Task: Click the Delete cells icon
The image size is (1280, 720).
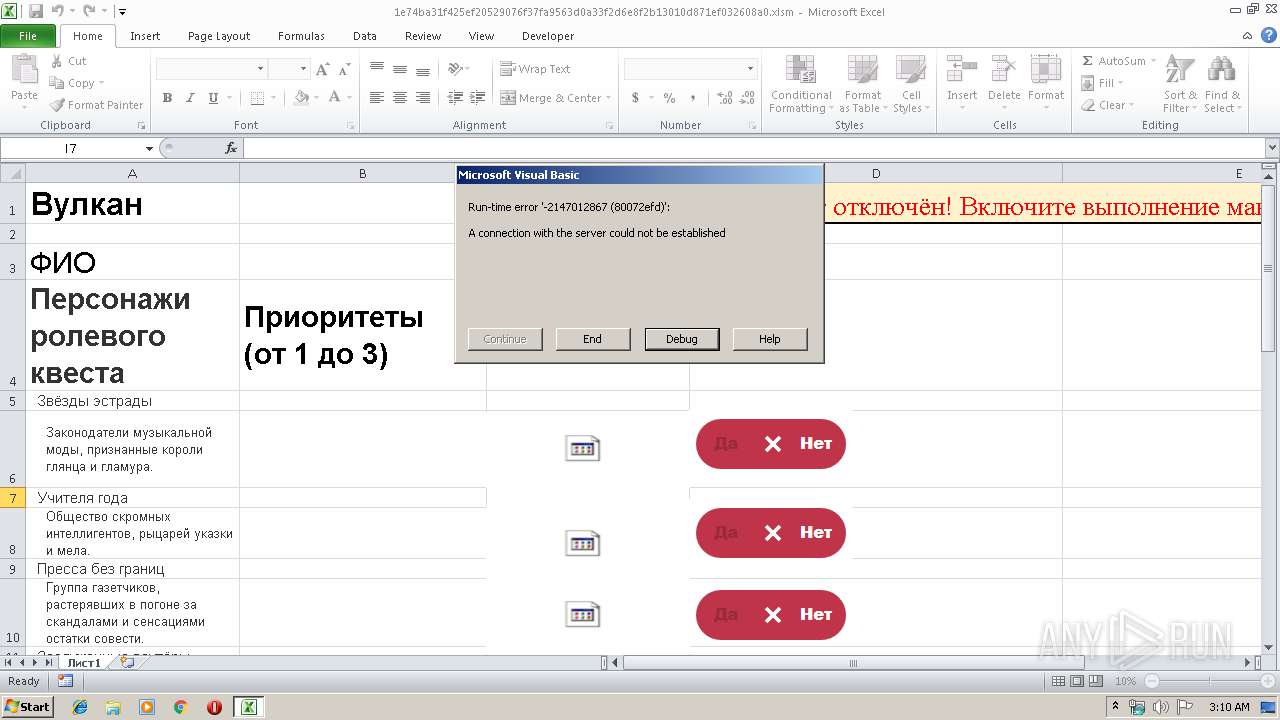Action: click(1004, 70)
